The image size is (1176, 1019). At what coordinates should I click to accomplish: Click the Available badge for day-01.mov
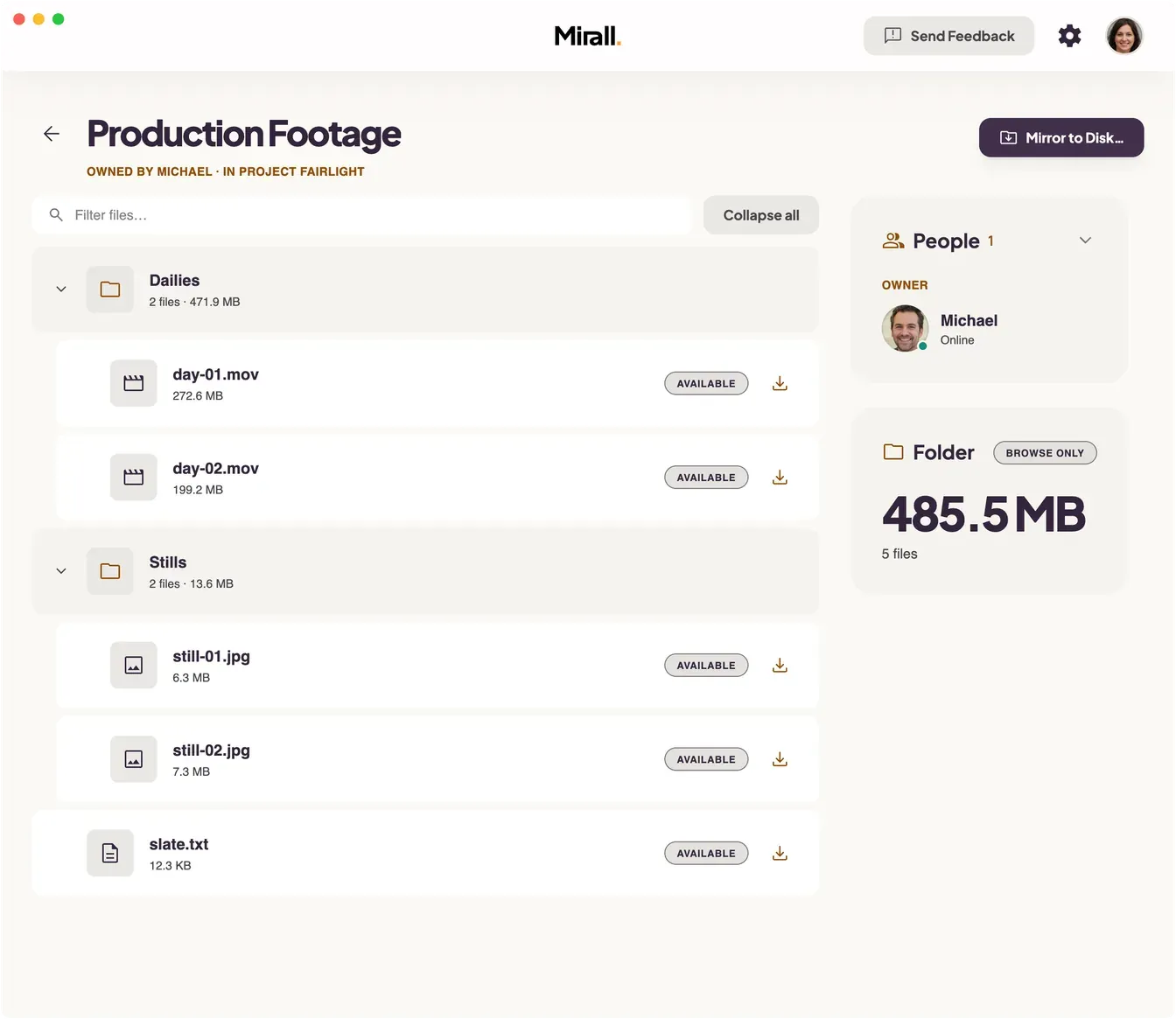706,384
